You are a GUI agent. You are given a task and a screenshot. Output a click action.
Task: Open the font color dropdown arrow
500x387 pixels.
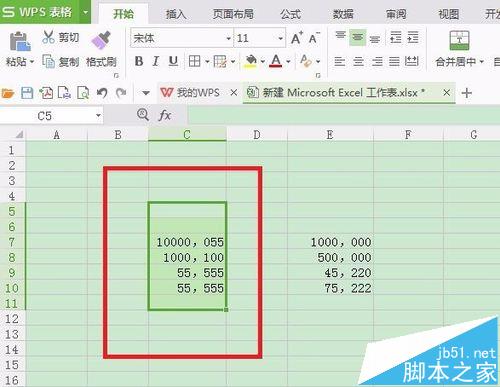288,62
